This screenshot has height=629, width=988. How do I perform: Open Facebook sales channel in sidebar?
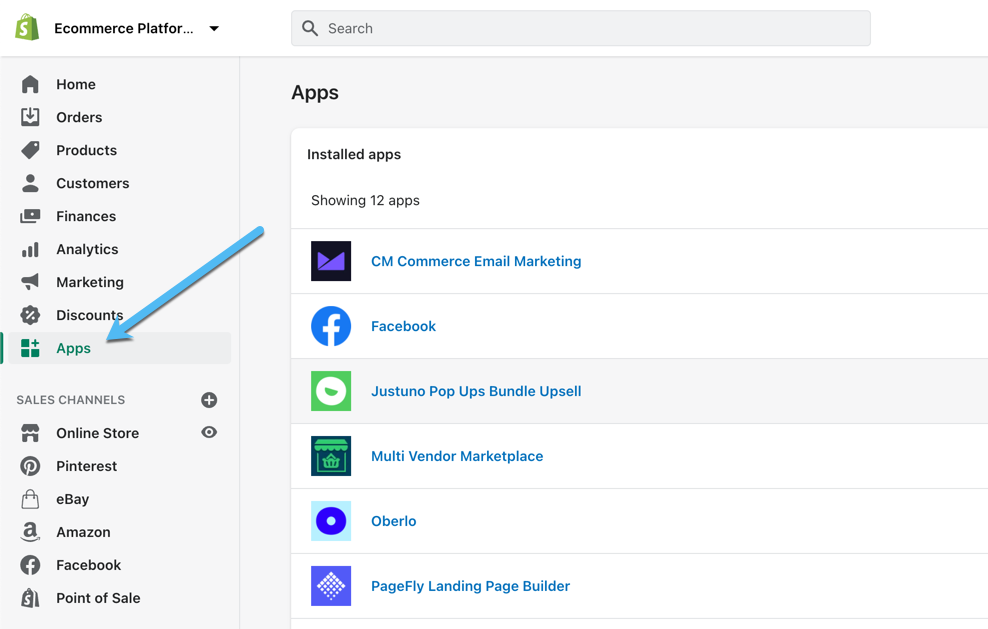click(88, 565)
